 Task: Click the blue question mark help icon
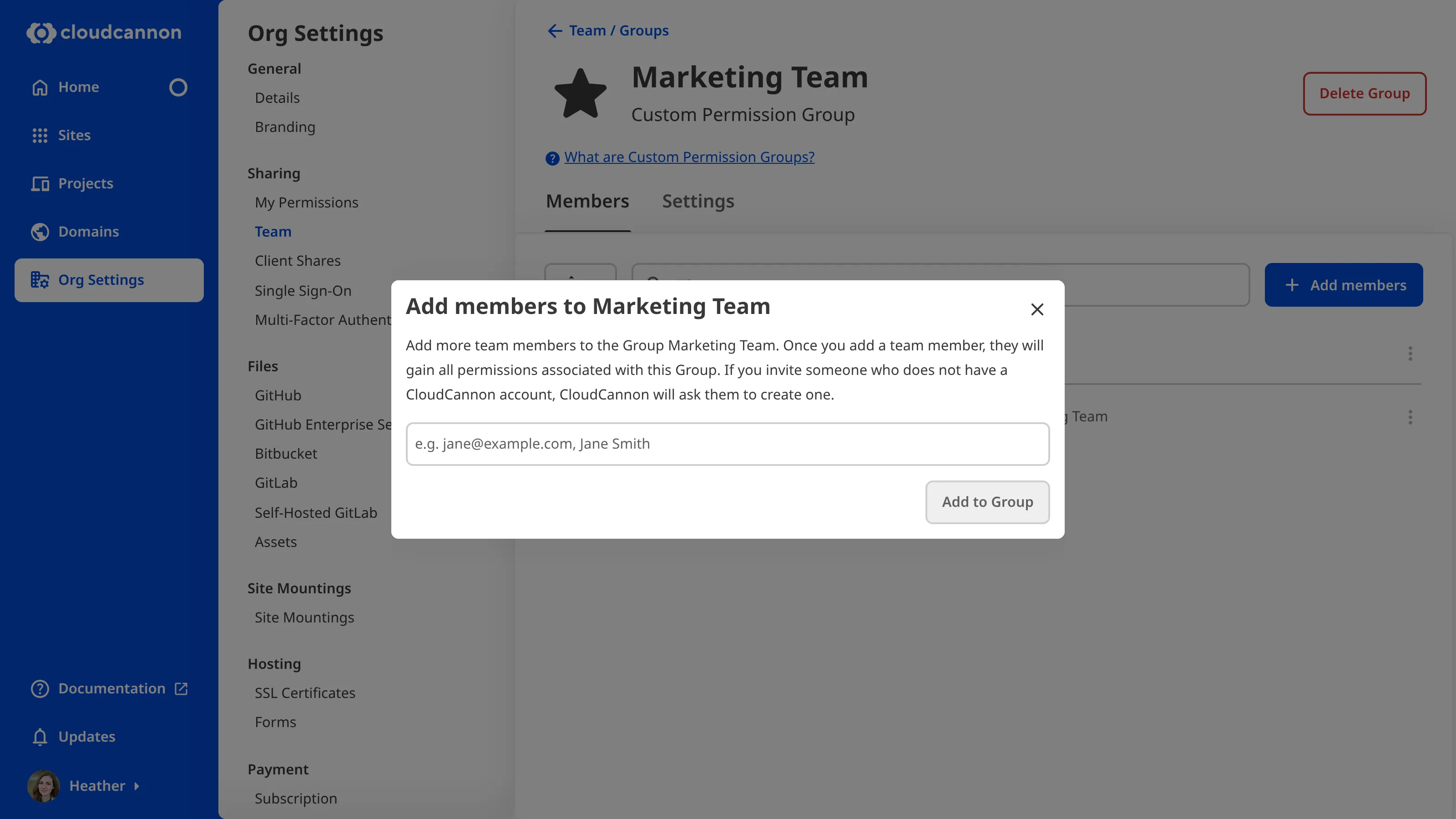552,158
